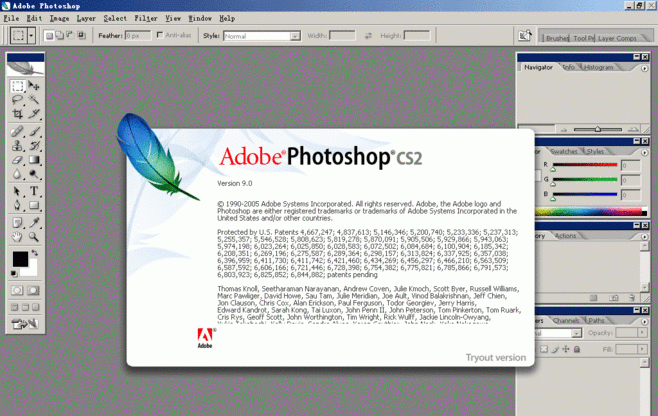This screenshot has width=658, height=416.
Task: Select the Notes tool
Action: point(17,223)
